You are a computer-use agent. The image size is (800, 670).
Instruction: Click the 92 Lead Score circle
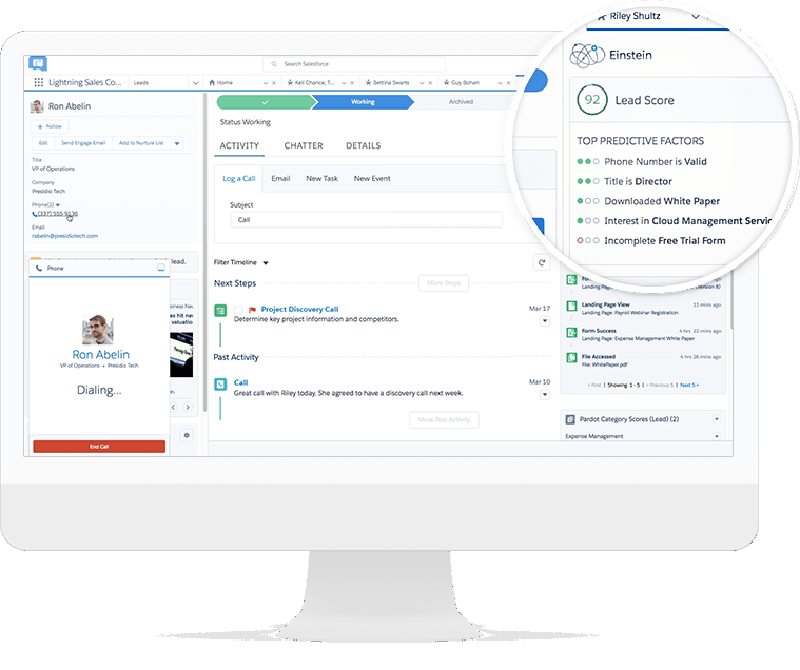tap(592, 100)
